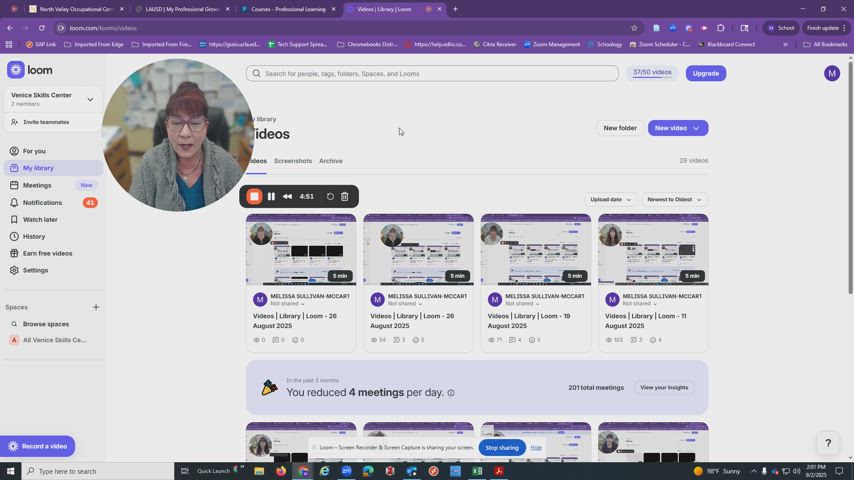854x480 pixels.
Task: Reload the browser page
Action: [x=41, y=28]
